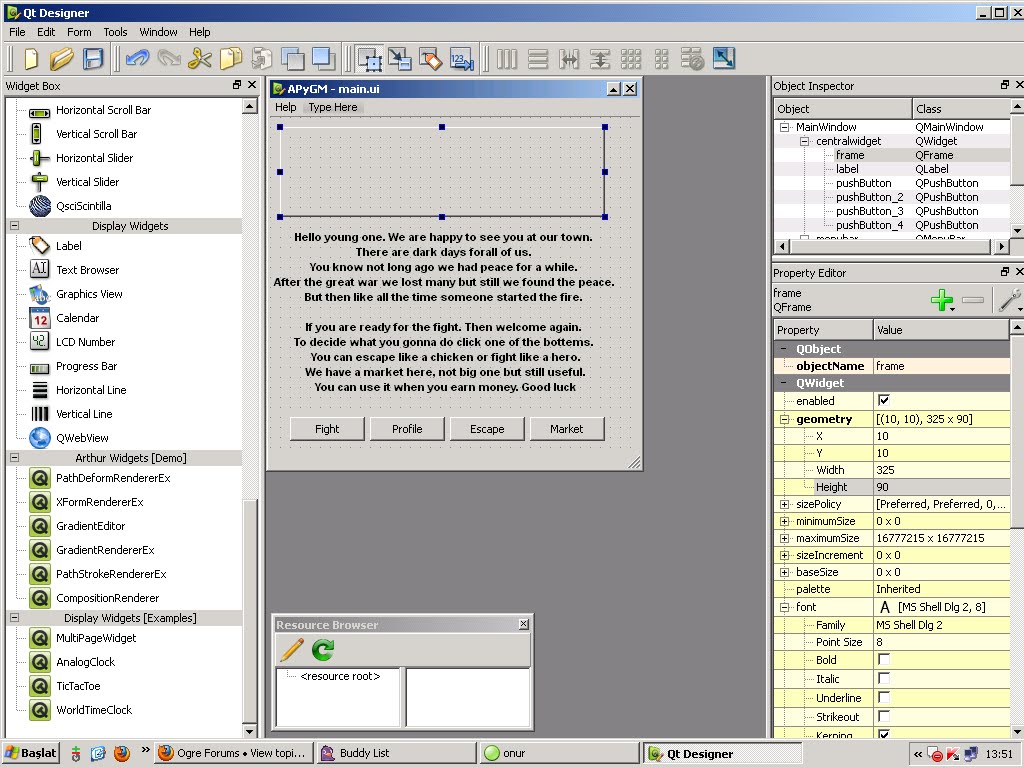Click the Cut scissors icon
Image resolution: width=1024 pixels, height=768 pixels.
(x=199, y=59)
